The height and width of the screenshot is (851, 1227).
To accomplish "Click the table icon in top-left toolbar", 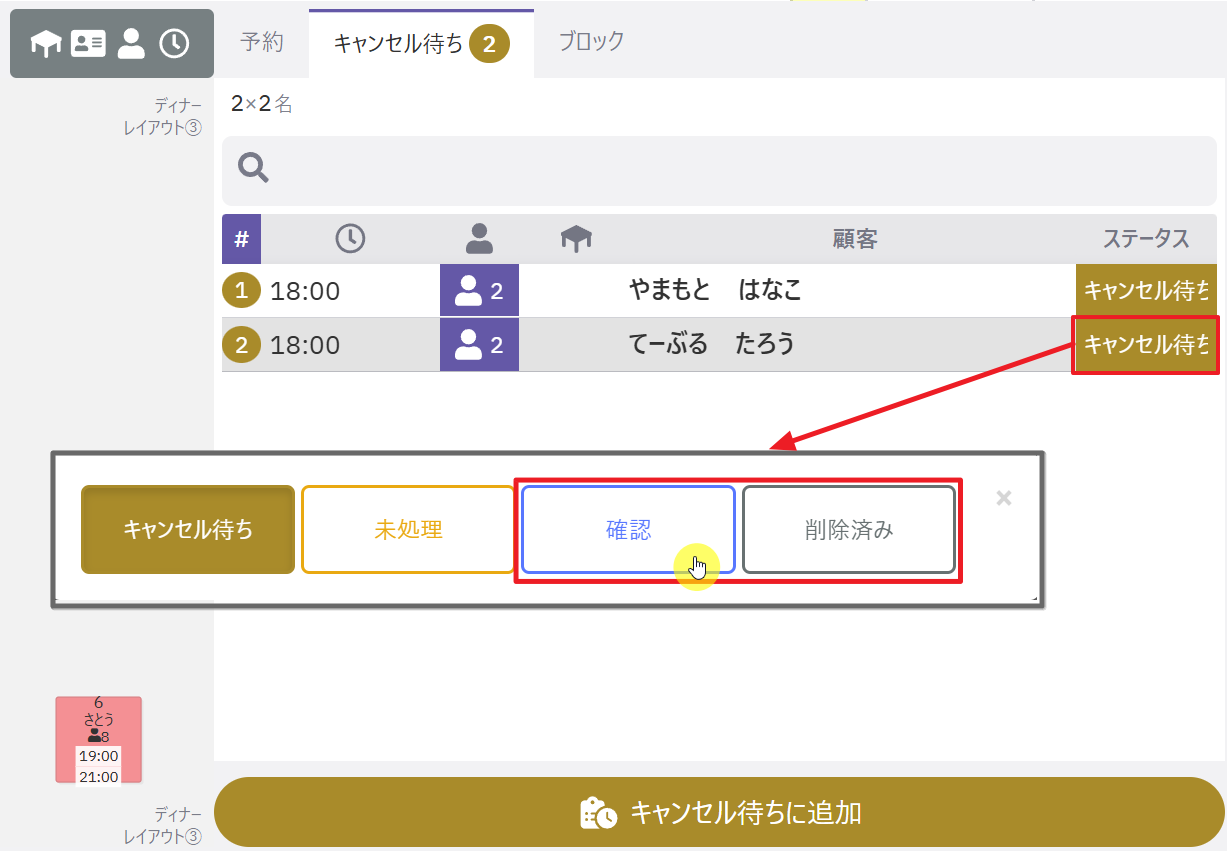I will point(46,43).
